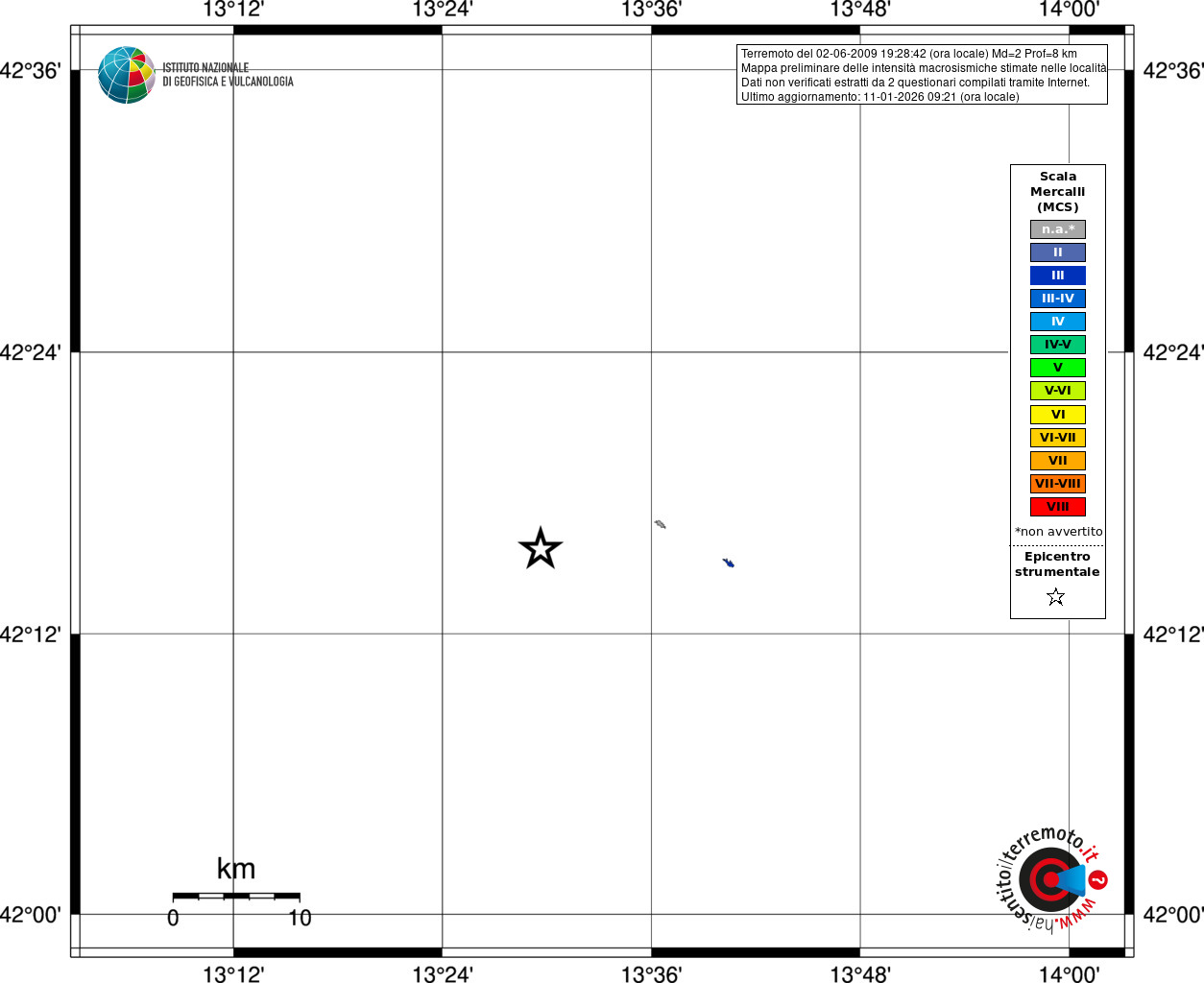Screen dimensions: 1204x983
Task: Click top axis label 13°48'
Action: pos(860,10)
